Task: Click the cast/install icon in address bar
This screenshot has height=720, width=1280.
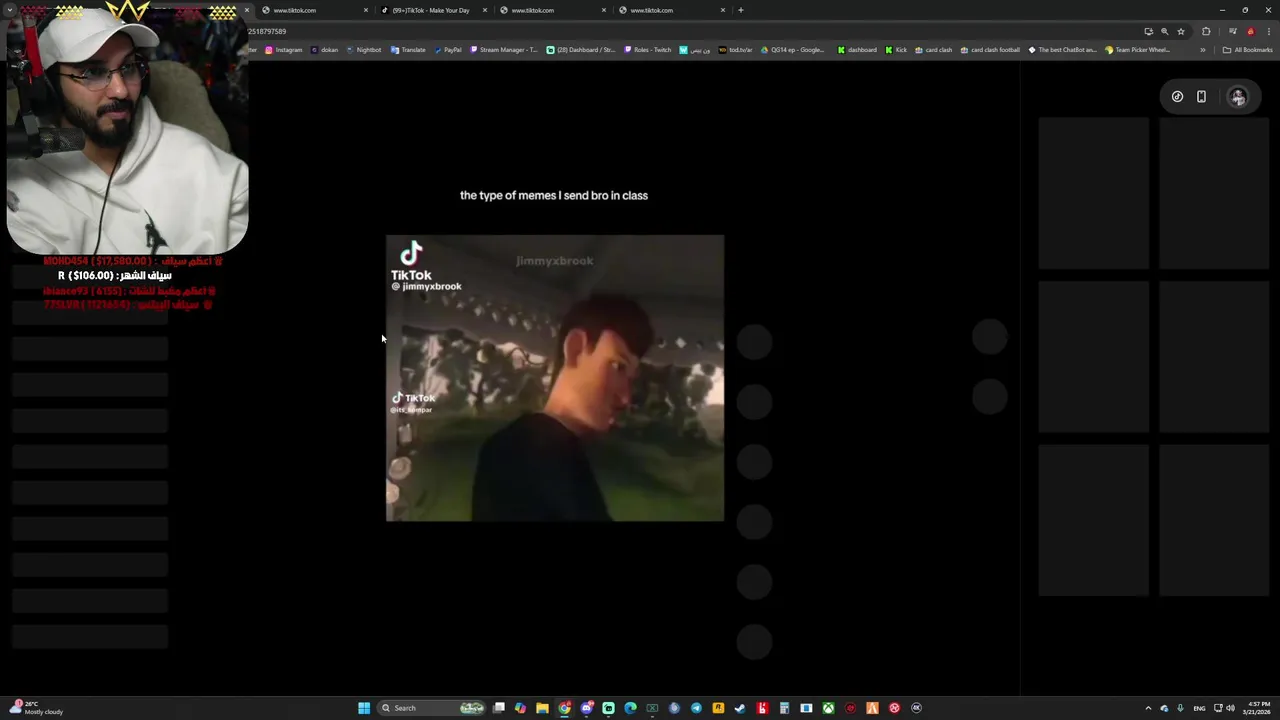Action: pos(1148,31)
